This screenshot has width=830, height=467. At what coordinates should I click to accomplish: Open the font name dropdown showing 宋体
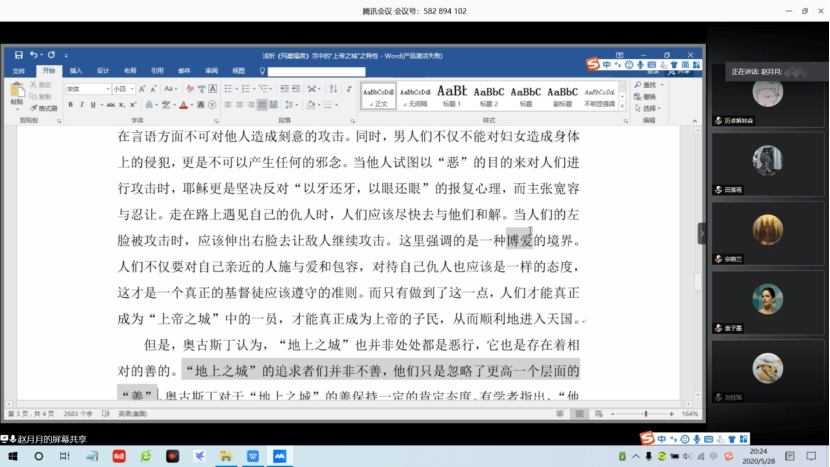click(x=87, y=88)
